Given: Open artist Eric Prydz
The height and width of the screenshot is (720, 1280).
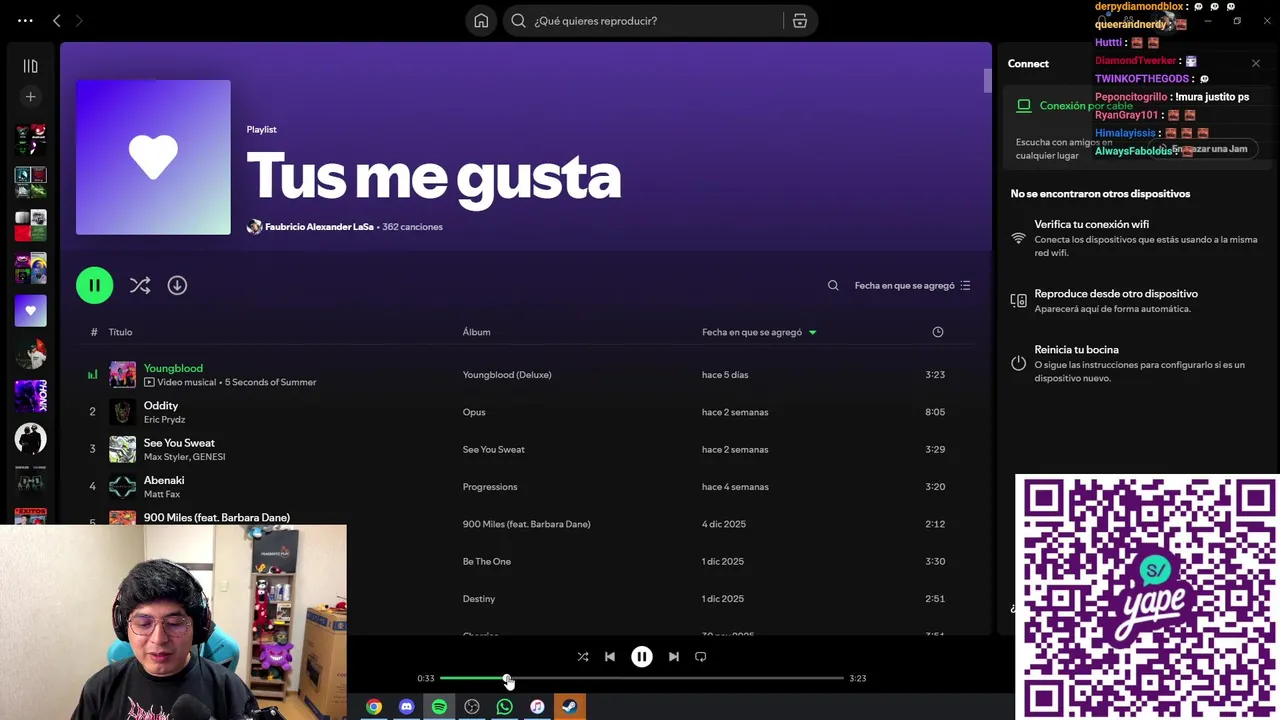Looking at the screenshot, I should pos(164,420).
